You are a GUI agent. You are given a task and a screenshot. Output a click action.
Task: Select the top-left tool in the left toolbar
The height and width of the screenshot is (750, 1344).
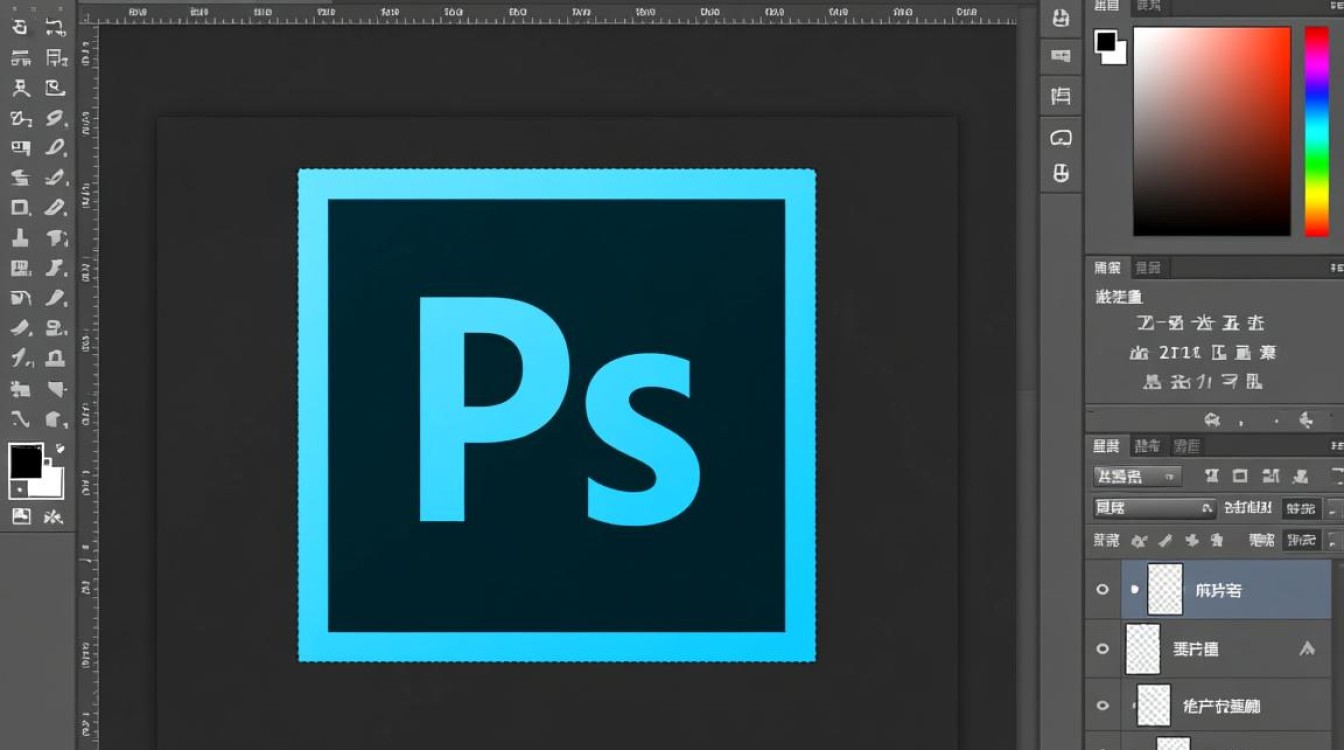(x=20, y=27)
